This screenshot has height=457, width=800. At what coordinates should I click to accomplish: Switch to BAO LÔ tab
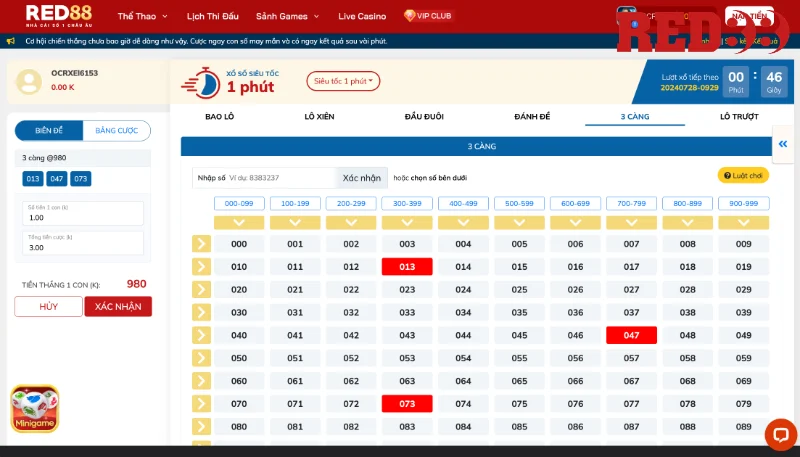[x=220, y=116]
